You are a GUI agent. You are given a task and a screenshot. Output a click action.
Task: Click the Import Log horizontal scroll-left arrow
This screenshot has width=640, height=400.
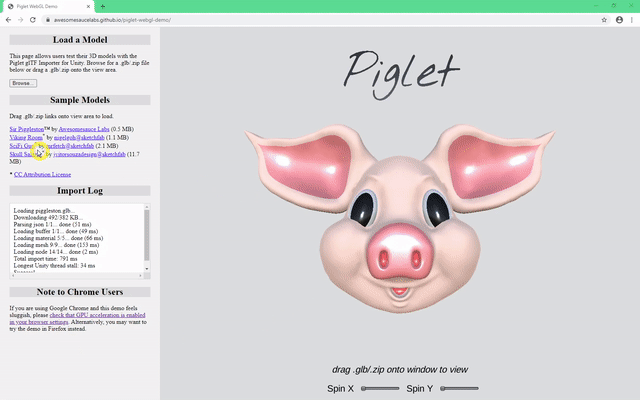(x=13, y=276)
